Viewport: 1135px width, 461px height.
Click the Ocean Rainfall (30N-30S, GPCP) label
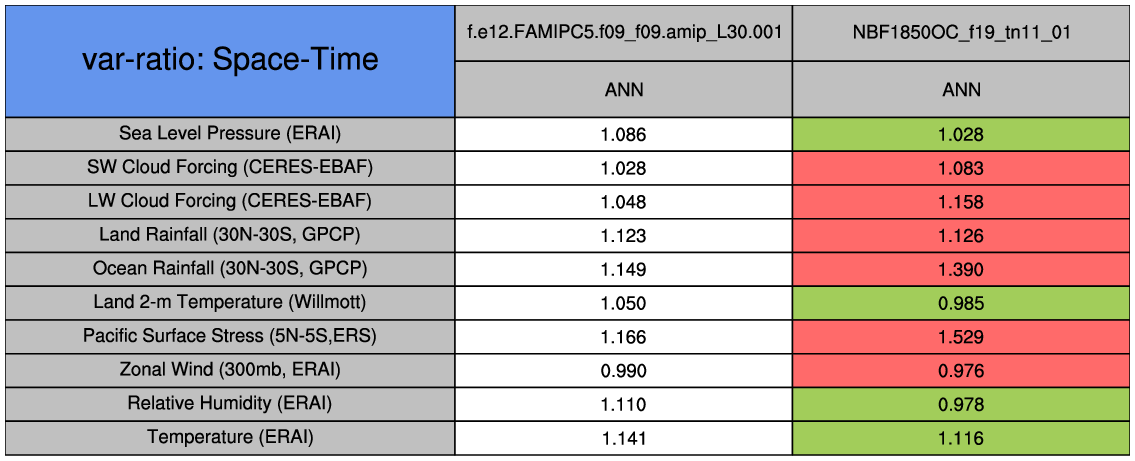(230, 269)
